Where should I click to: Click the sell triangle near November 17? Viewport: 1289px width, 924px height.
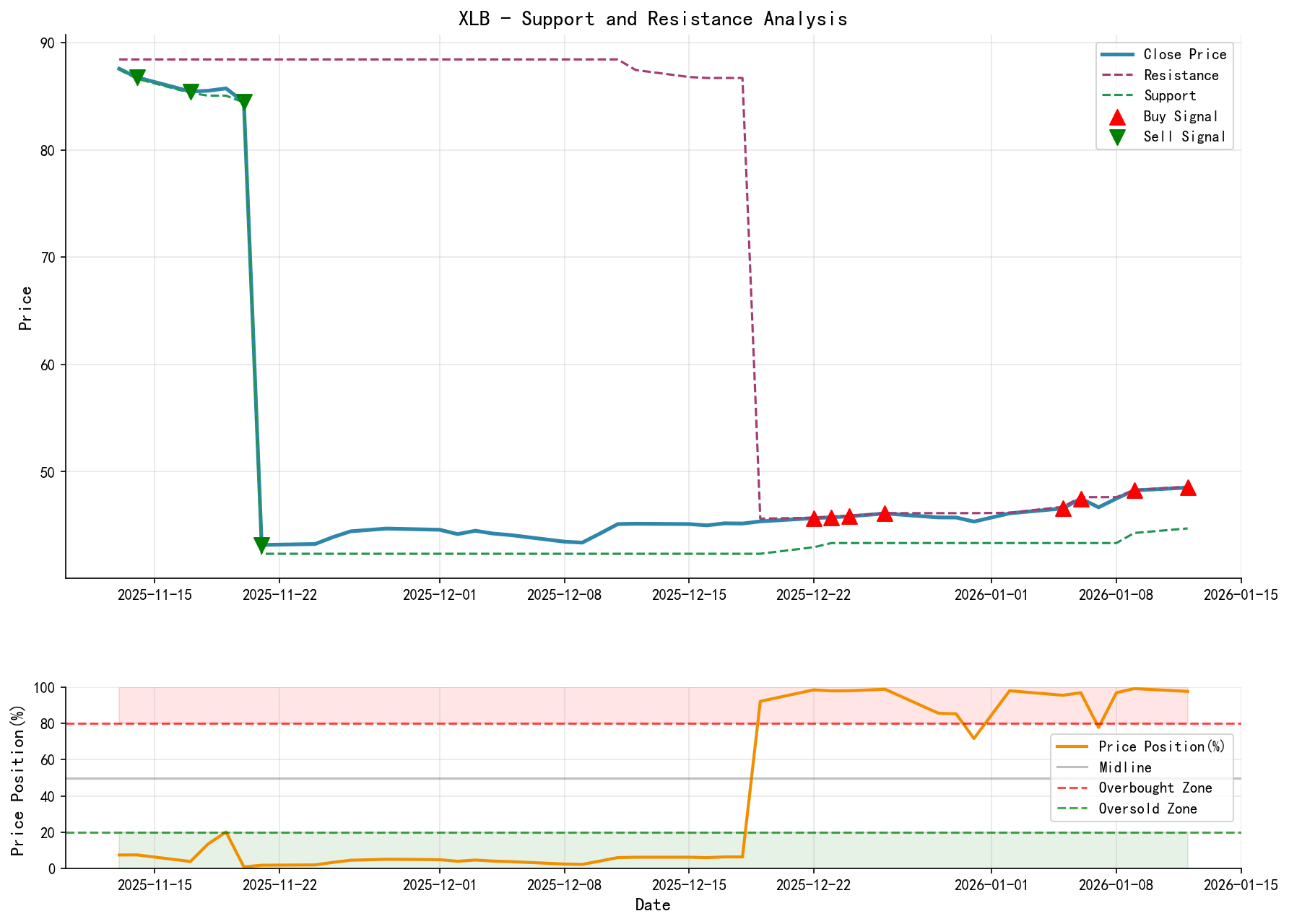(x=191, y=89)
